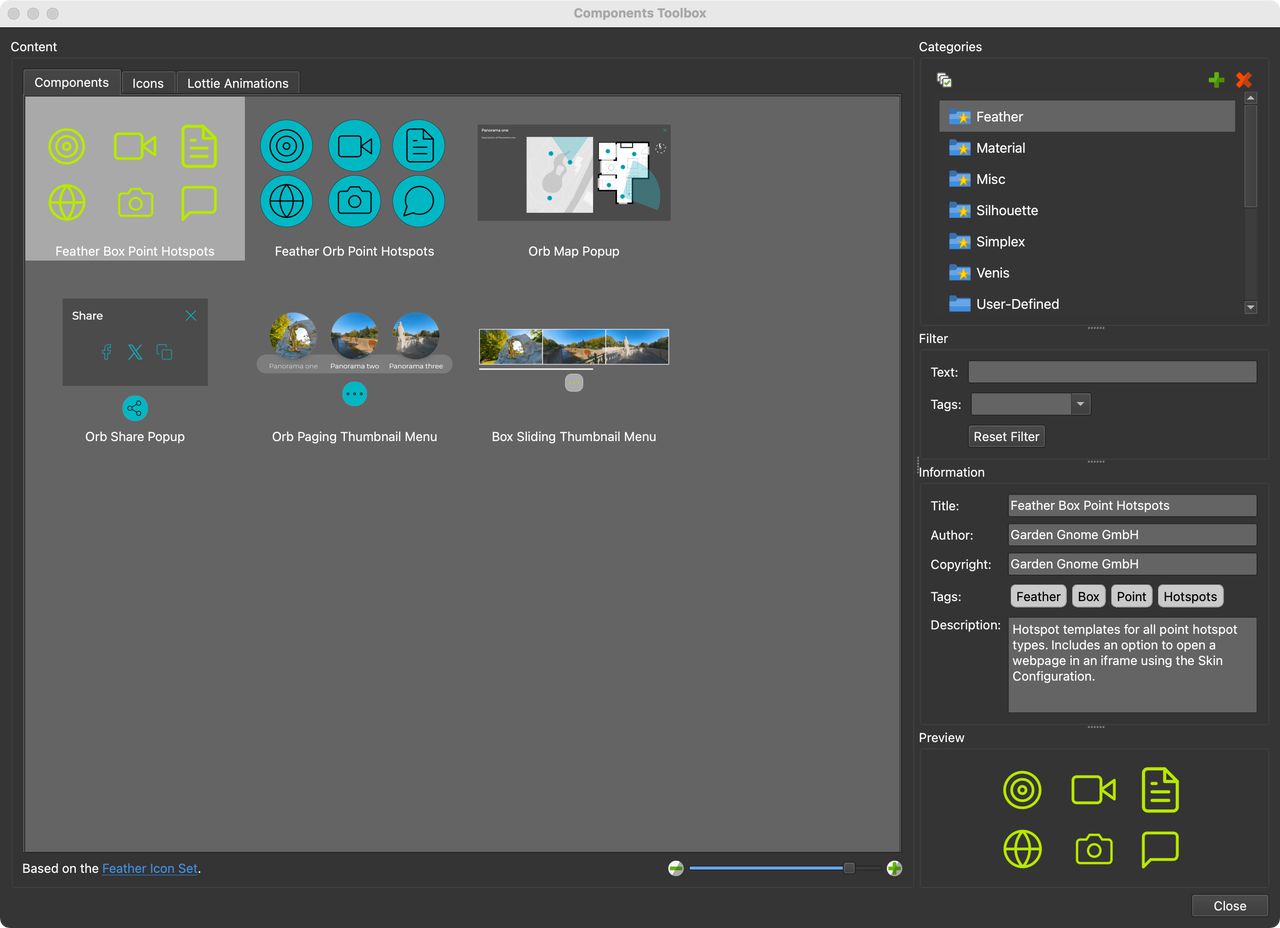Select the Orb Map Popup component
The image size is (1280, 928).
[574, 190]
